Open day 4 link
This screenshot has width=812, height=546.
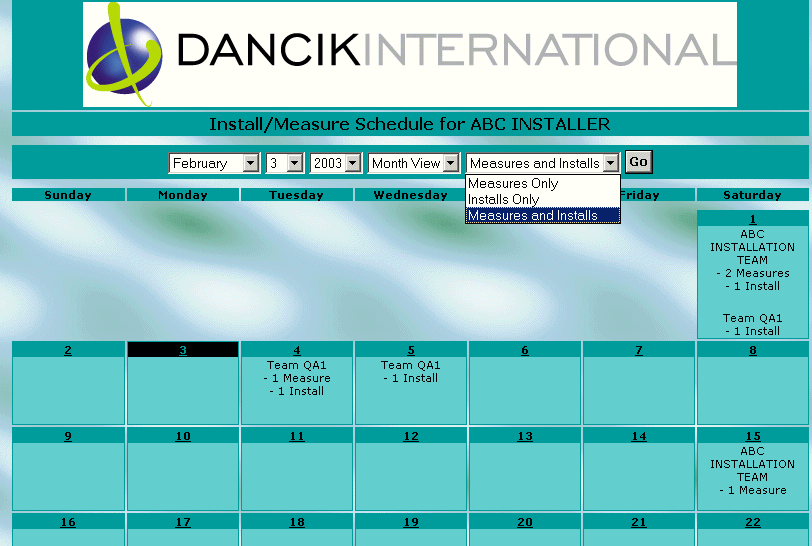297,350
